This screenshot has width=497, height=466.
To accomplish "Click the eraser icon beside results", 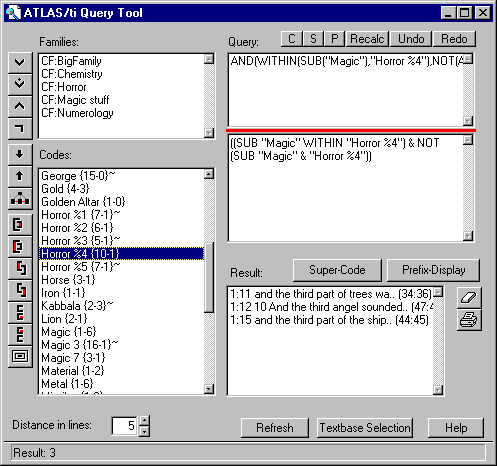I will pyautogui.click(x=469, y=298).
